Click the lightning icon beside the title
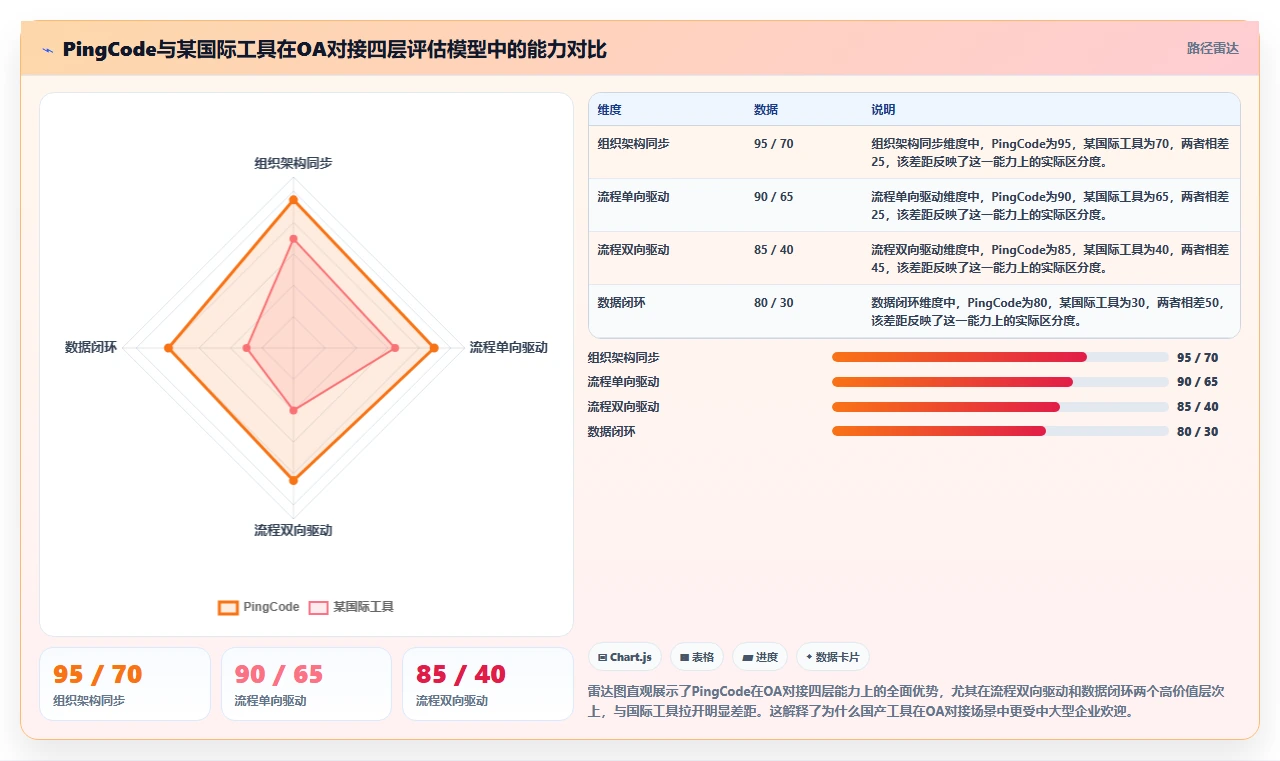1280x761 pixels. (48, 50)
